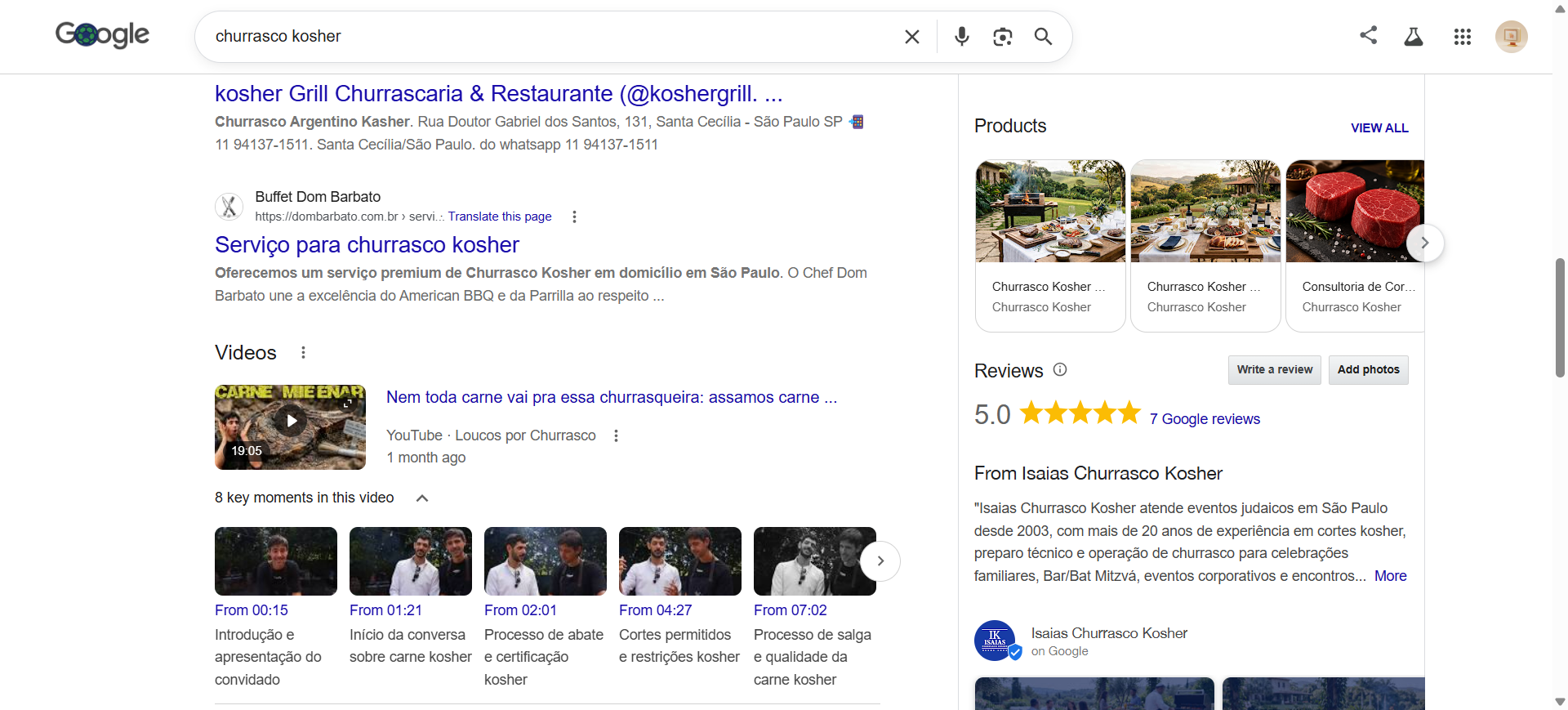This screenshot has width=1568, height=710.
Task: Open three-dot menu for Buffet Dom Barbato result
Action: tap(574, 217)
